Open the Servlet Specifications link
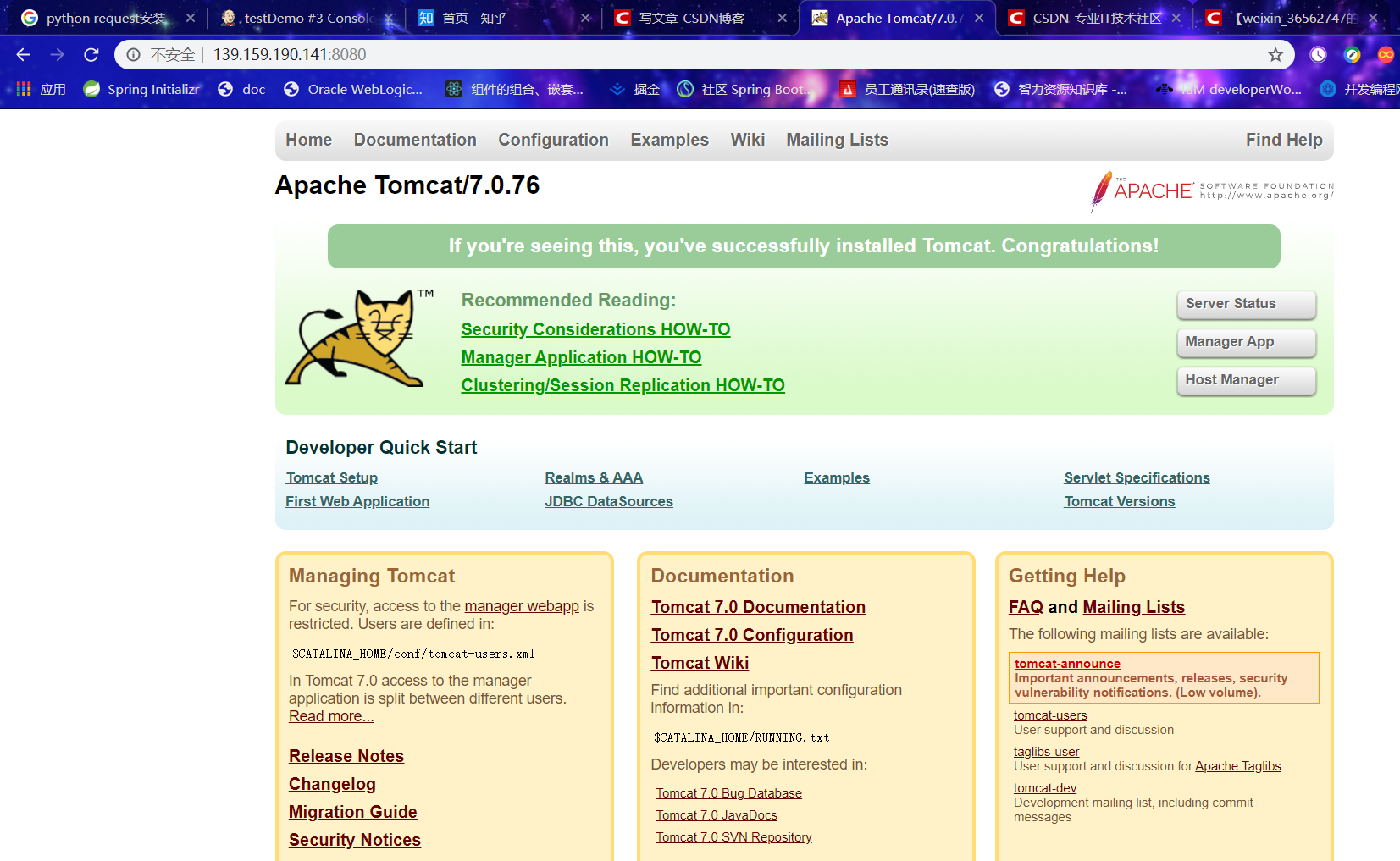Viewport: 1400px width, 861px height. (x=1137, y=477)
